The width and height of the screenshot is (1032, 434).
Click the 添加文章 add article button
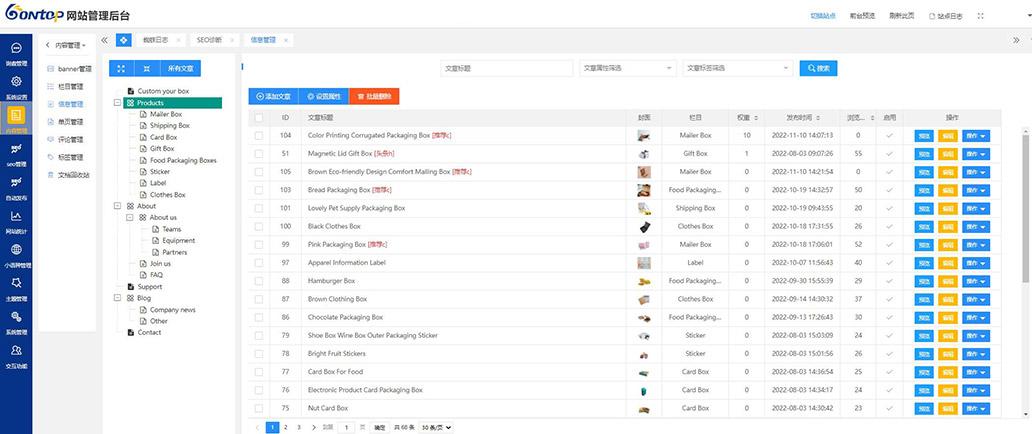[x=273, y=97]
